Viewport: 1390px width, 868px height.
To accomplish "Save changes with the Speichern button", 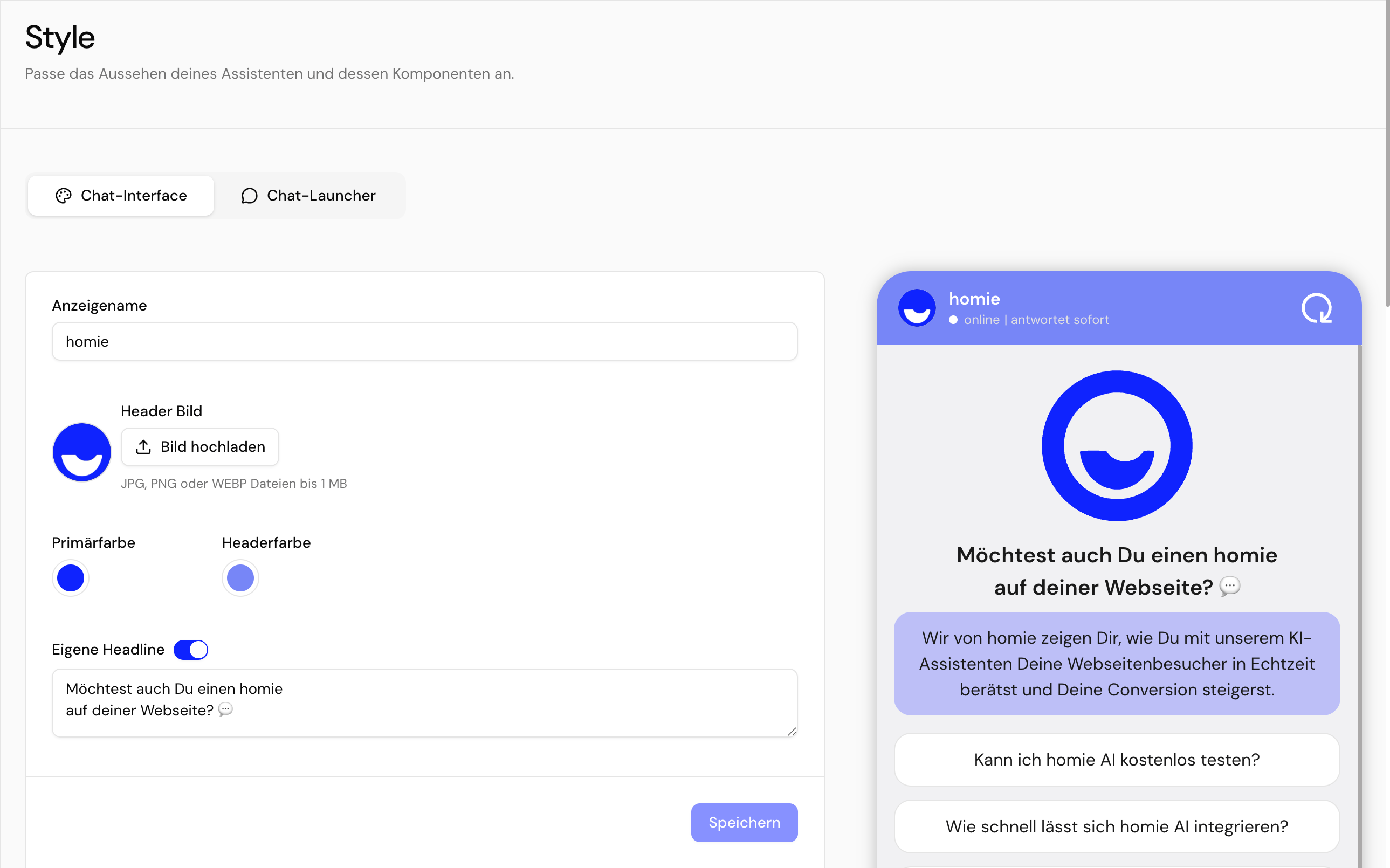I will pyautogui.click(x=744, y=823).
